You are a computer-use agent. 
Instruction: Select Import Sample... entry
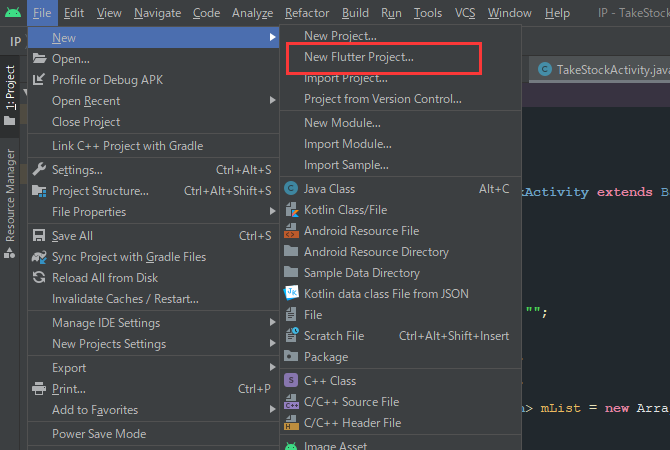tap(401, 165)
